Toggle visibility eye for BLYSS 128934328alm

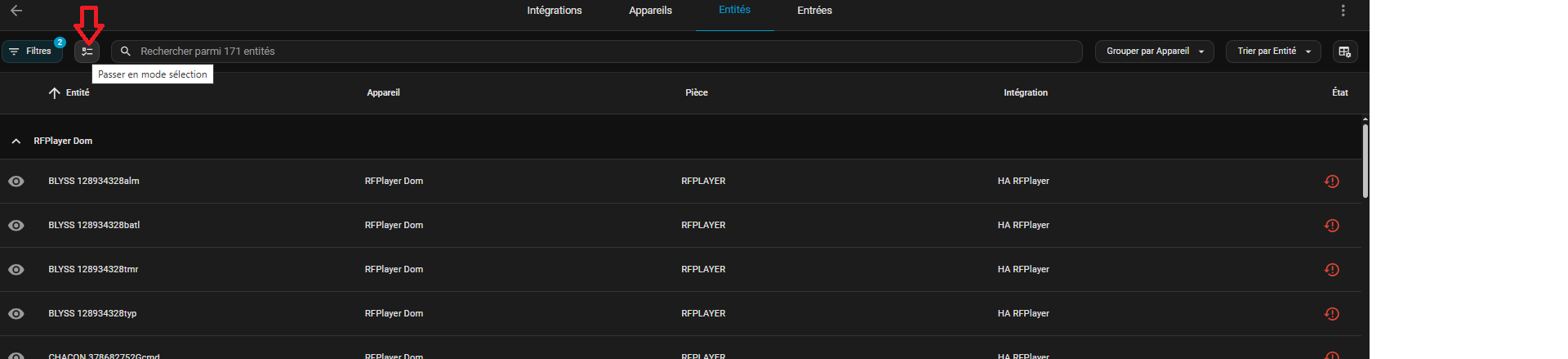tap(16, 182)
